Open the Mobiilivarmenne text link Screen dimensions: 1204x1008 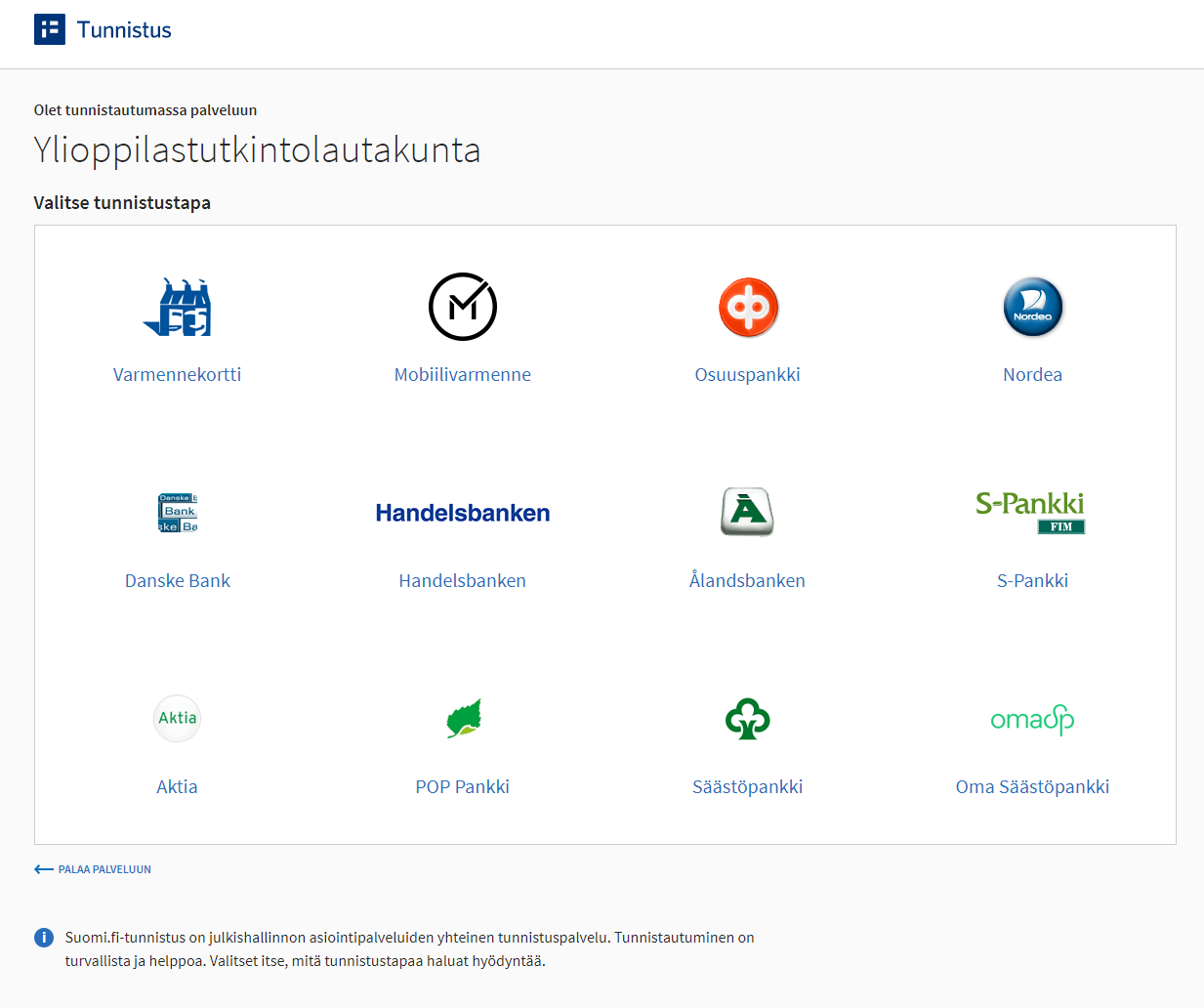point(463,375)
